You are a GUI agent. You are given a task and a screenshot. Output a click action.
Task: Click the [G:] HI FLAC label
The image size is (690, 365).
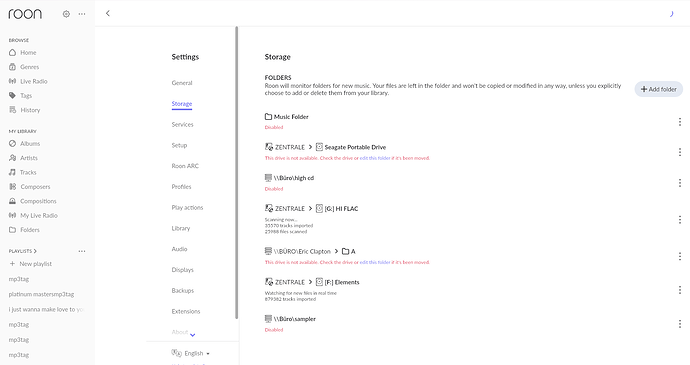[341, 209]
